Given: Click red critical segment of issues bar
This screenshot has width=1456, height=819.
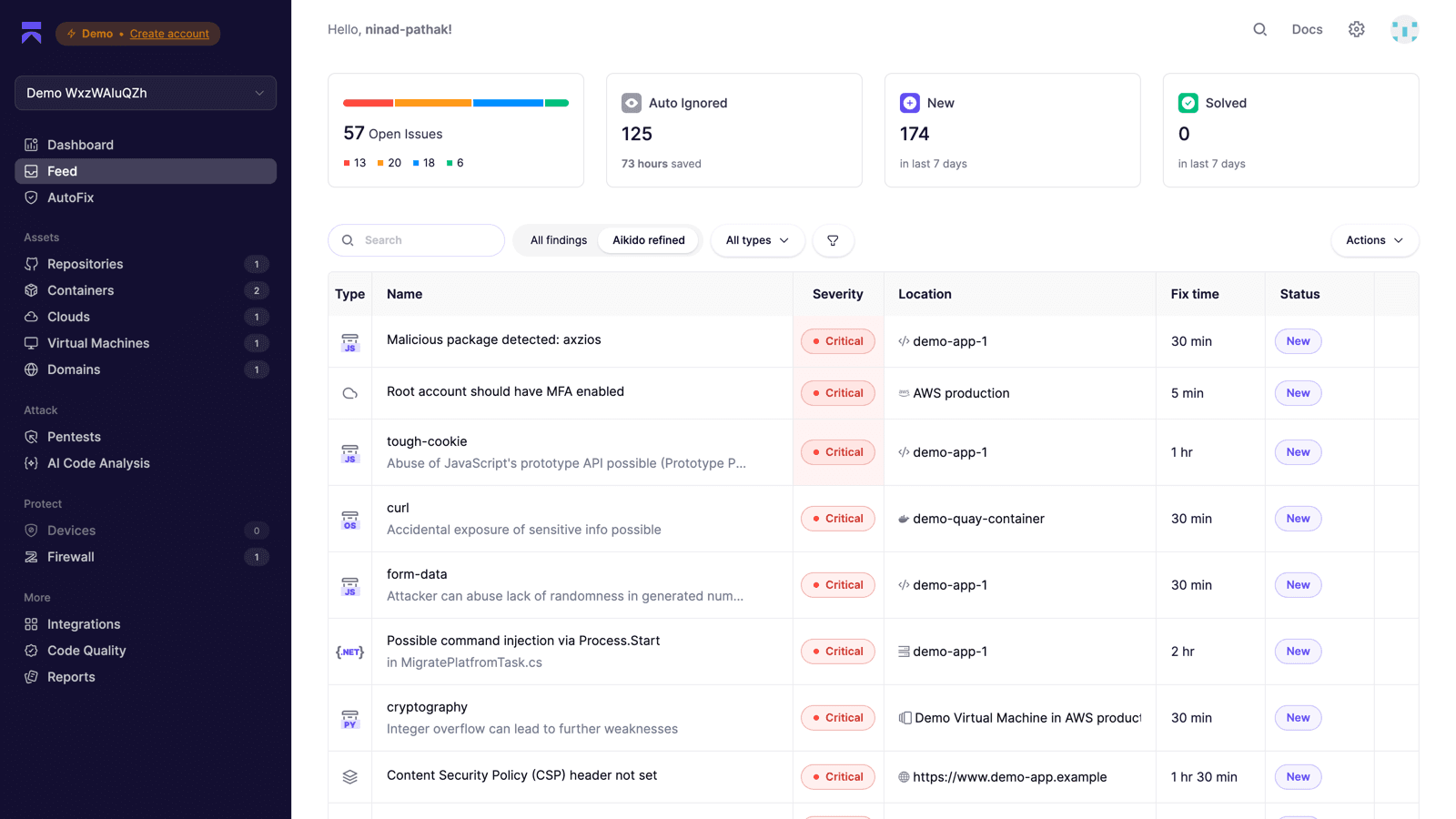Looking at the screenshot, I should point(368,103).
